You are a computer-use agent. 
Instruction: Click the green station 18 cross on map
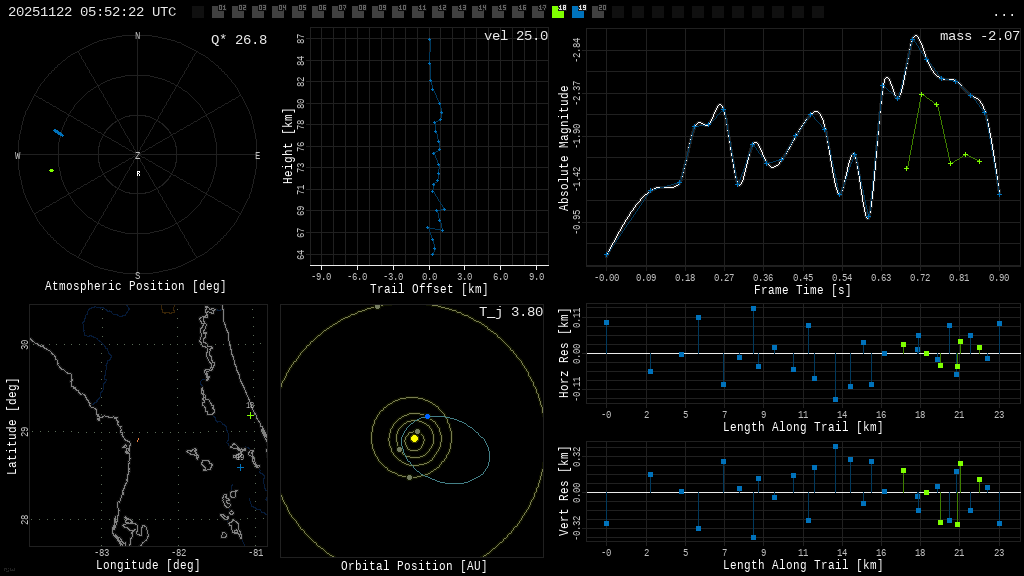tap(250, 415)
